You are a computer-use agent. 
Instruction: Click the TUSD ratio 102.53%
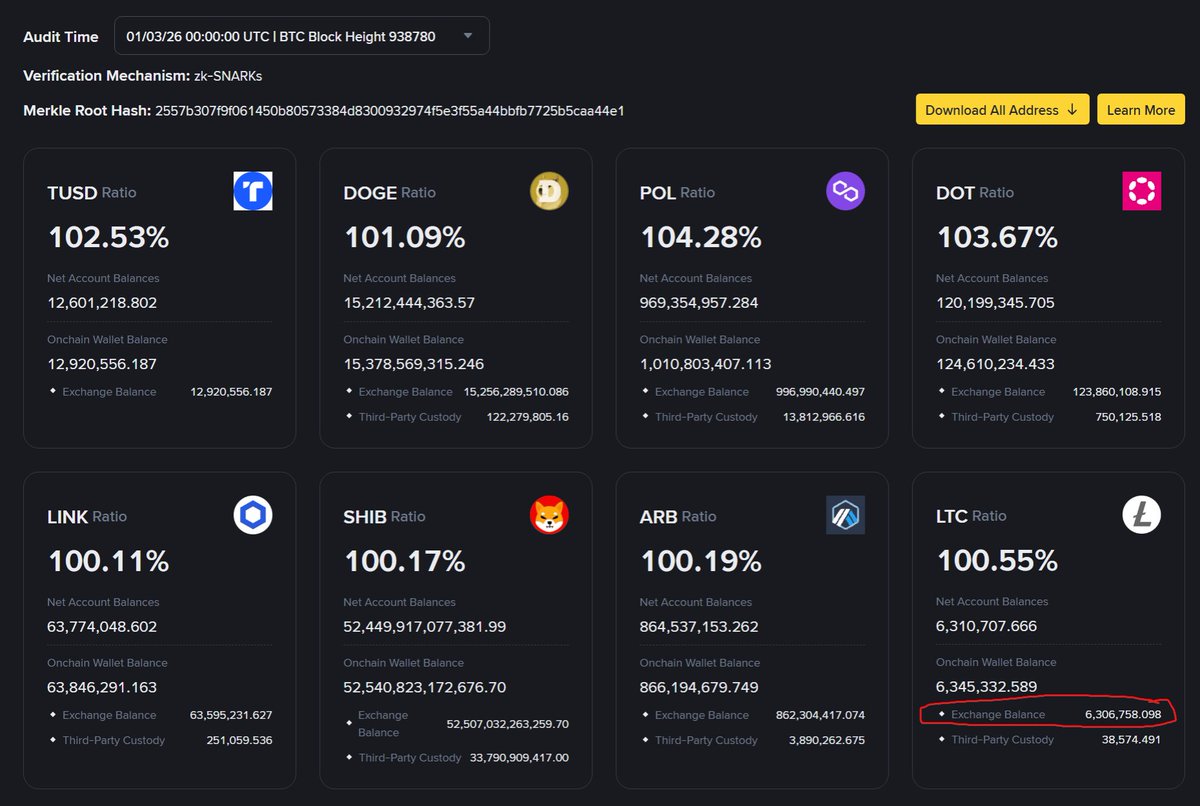tap(108, 237)
